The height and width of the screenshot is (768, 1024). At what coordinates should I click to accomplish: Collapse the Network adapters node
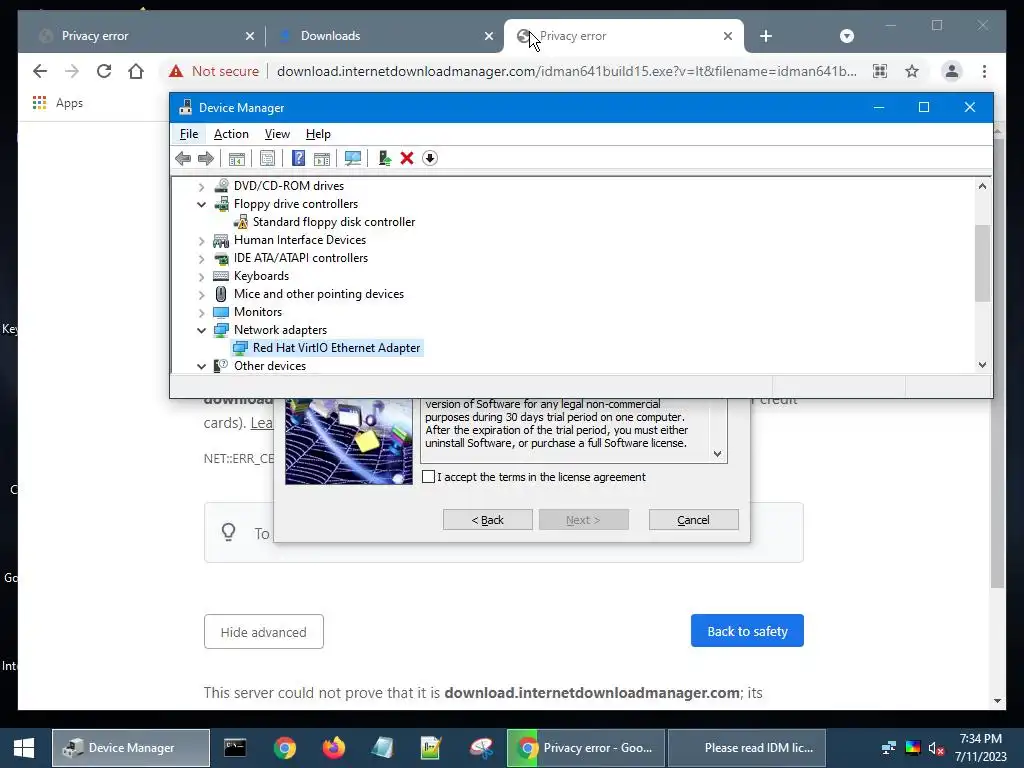[x=201, y=330]
